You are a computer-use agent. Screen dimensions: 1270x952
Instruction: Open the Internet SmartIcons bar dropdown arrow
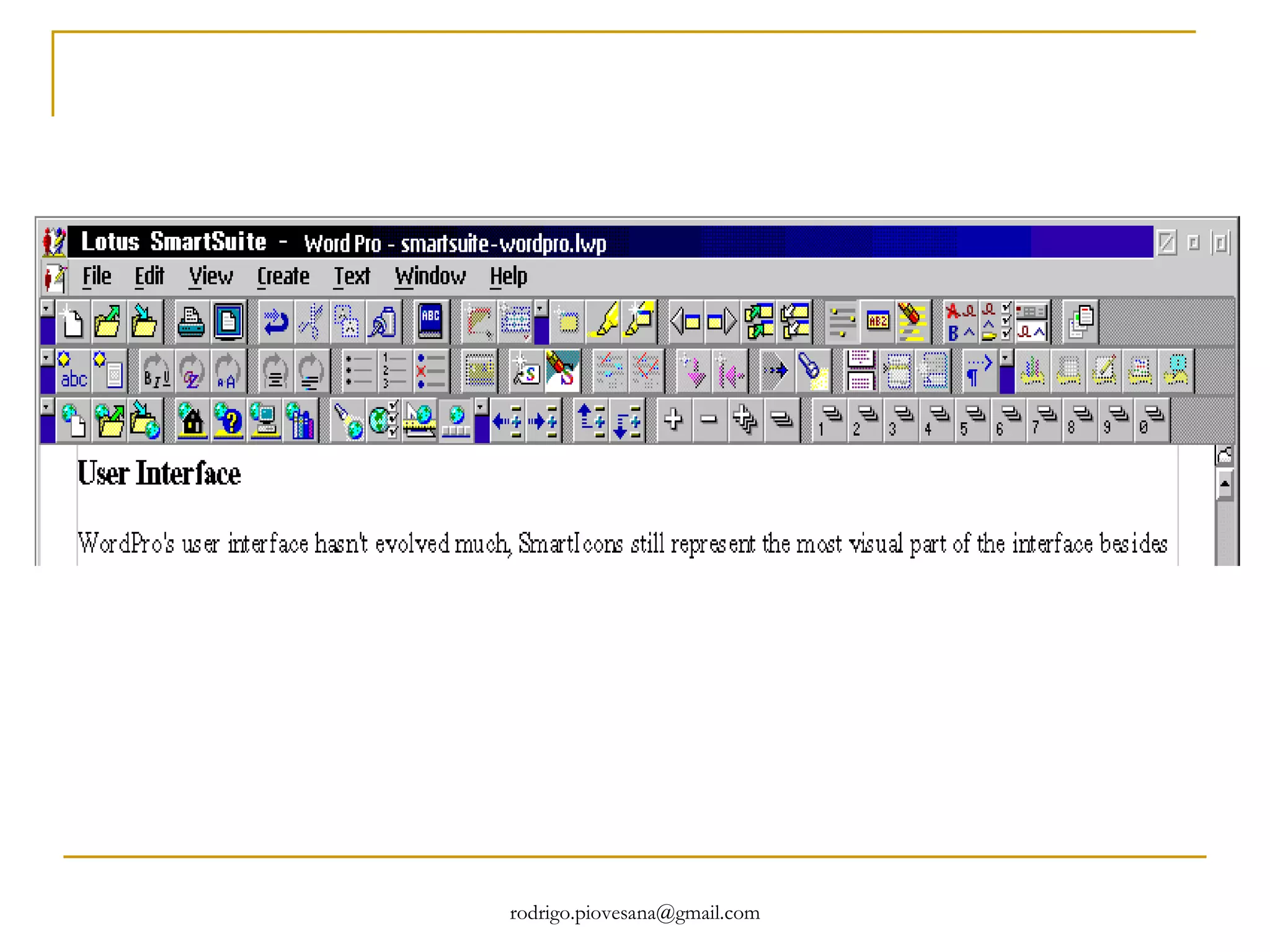(47, 407)
